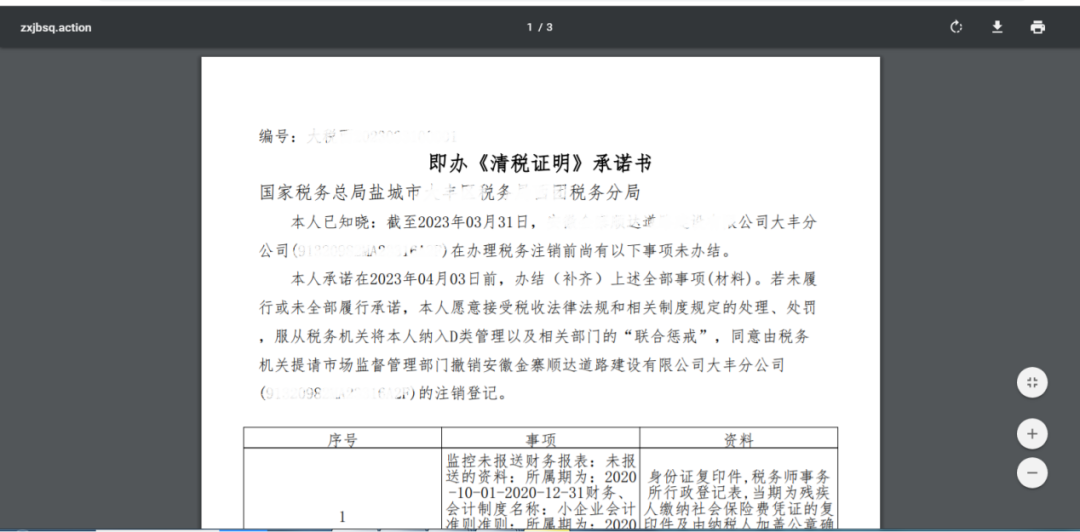Viewport: 1080px width, 532px height.
Task: Click the zxjbsq.action file title
Action: [56, 27]
